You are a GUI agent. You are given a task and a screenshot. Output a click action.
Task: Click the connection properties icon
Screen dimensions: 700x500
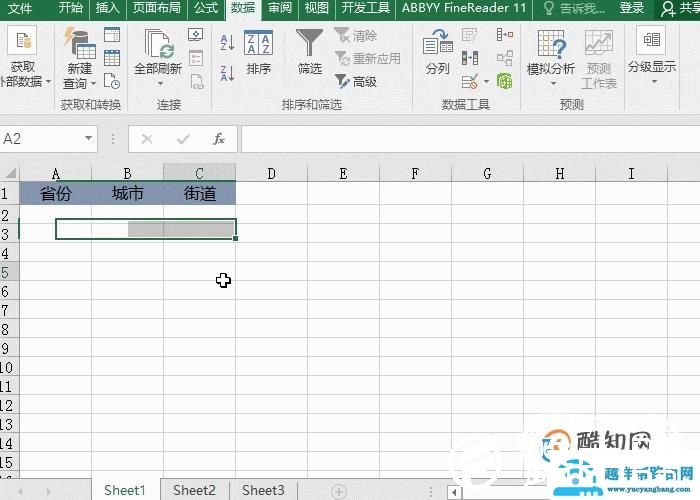click(x=196, y=58)
